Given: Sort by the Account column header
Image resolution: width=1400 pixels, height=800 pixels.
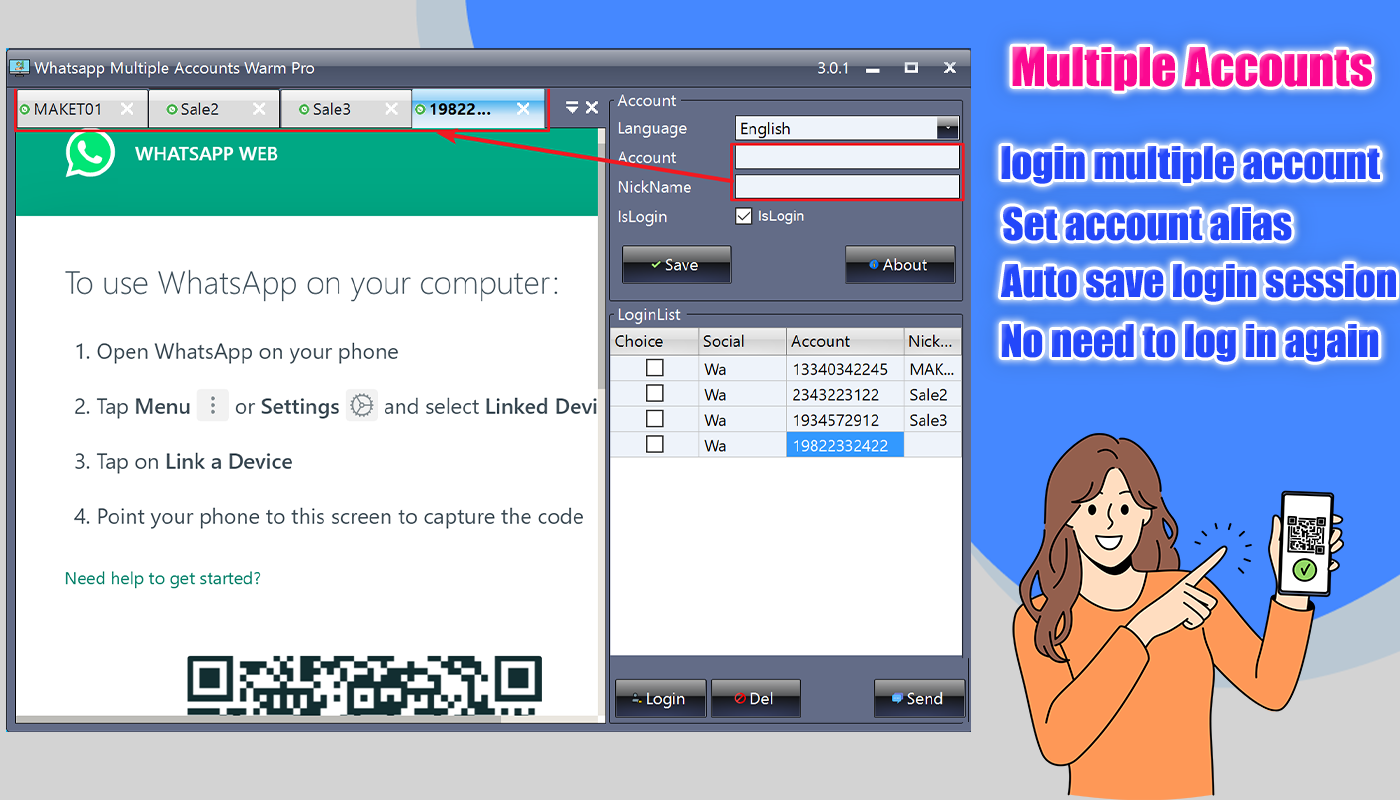Looking at the screenshot, I should click(x=845, y=341).
